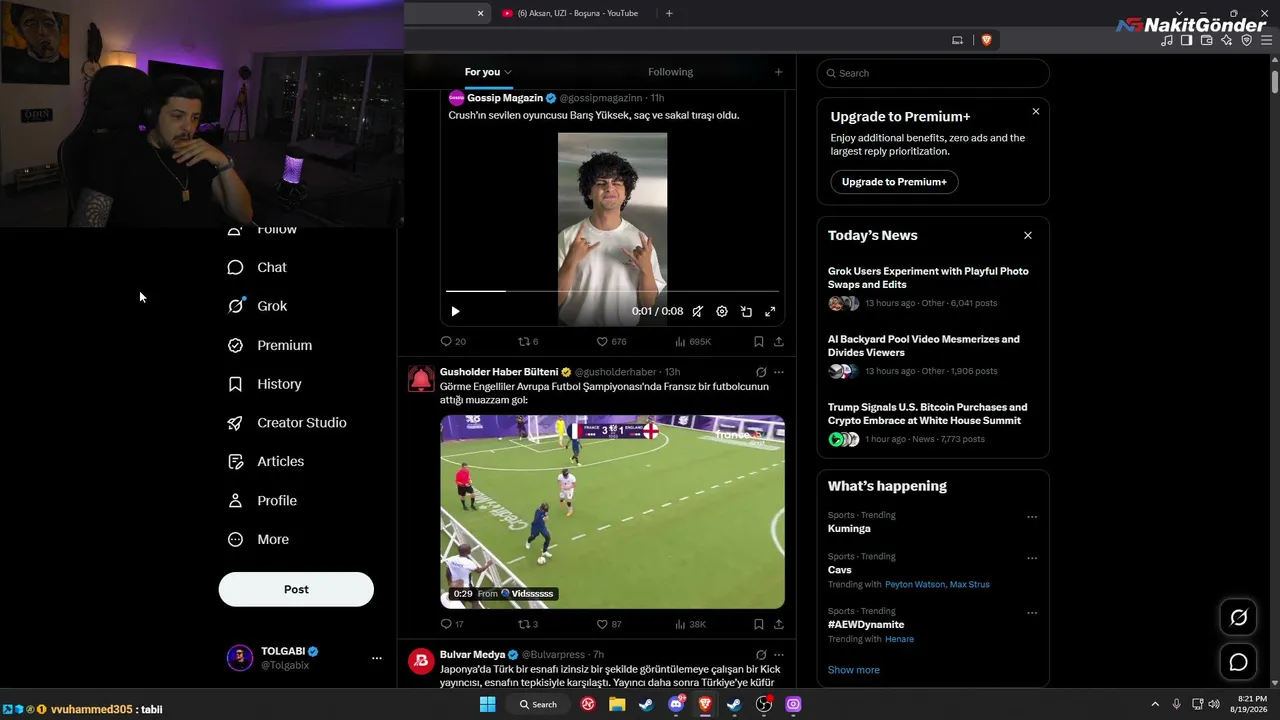This screenshot has height=720, width=1280.
Task: Open the football match video thumbnail
Action: (x=612, y=512)
